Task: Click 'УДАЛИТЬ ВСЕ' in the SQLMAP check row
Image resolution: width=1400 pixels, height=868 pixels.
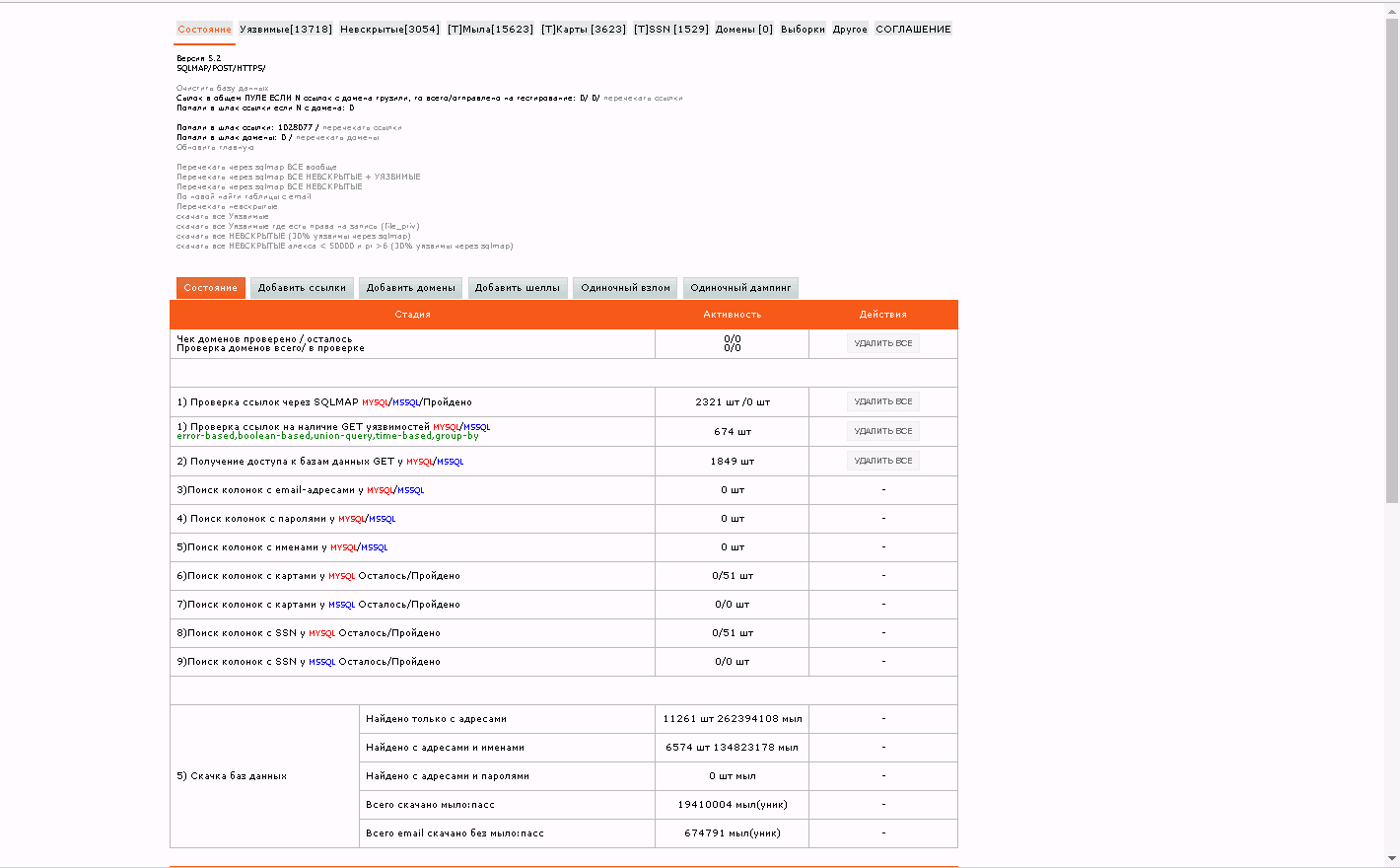Action: click(883, 401)
